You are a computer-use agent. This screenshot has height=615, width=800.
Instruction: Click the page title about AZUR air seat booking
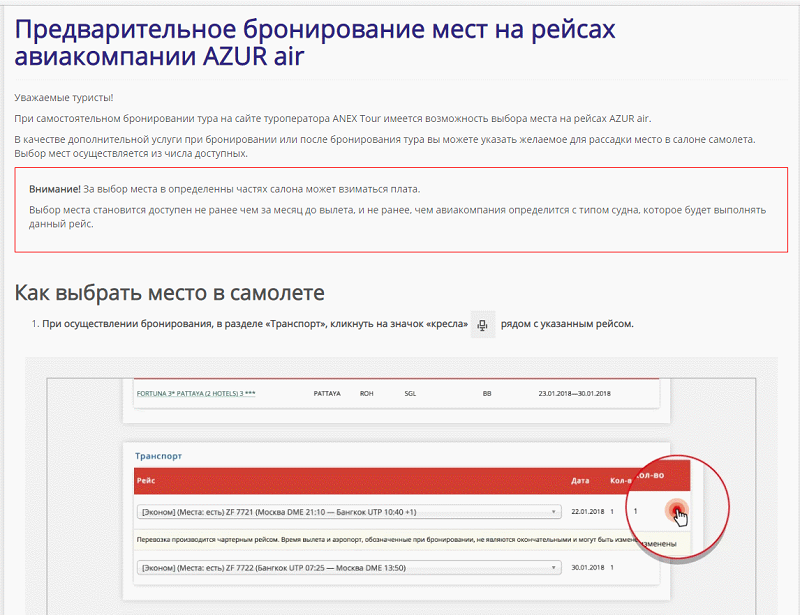[315, 42]
